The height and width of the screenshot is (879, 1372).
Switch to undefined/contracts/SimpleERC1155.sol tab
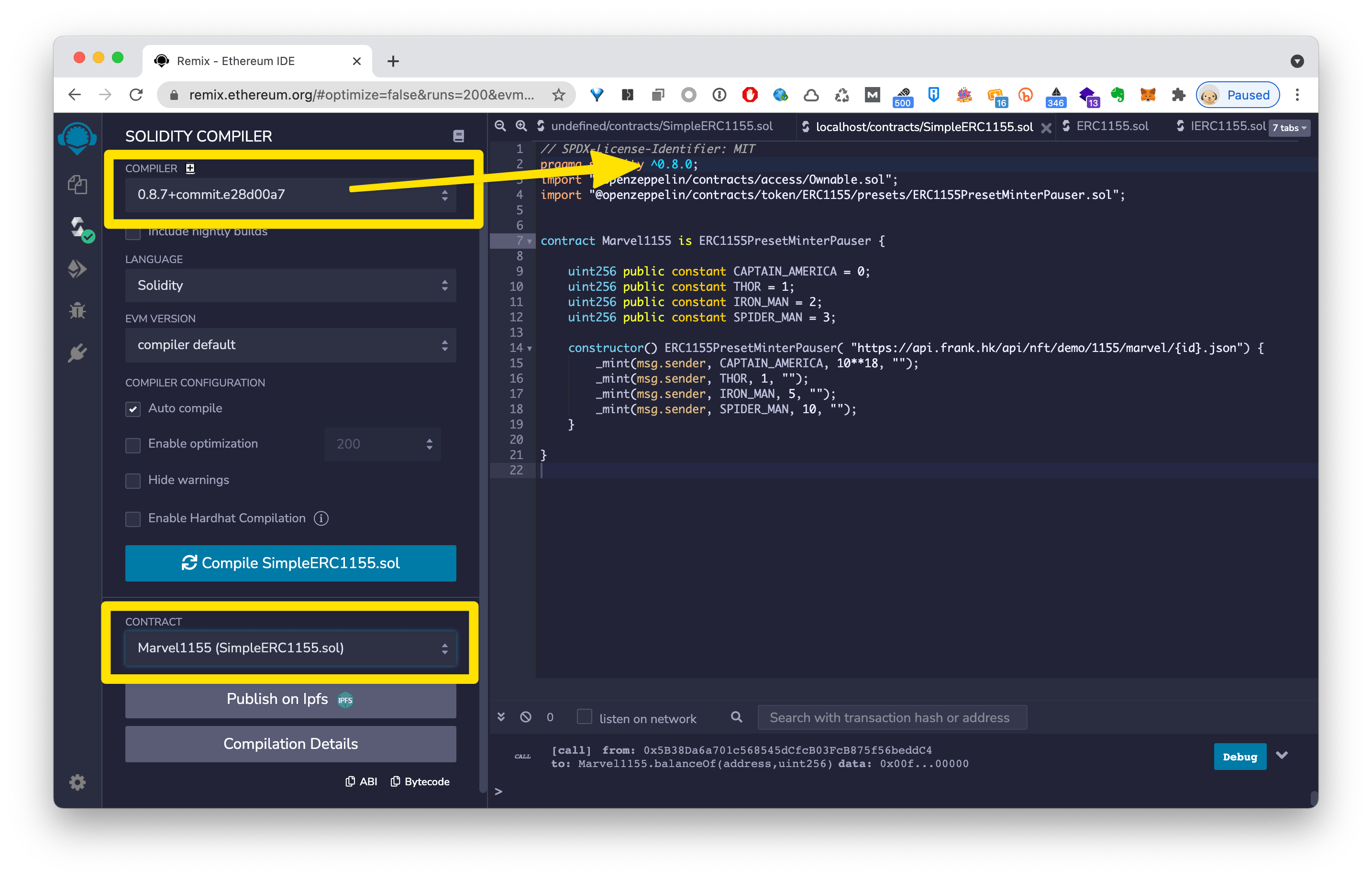click(x=661, y=126)
